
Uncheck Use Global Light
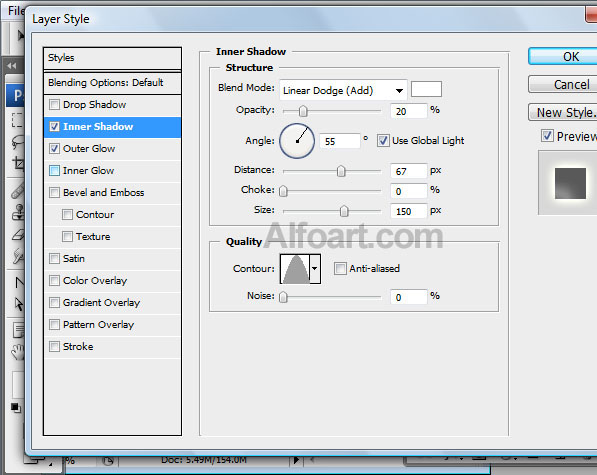(x=383, y=140)
